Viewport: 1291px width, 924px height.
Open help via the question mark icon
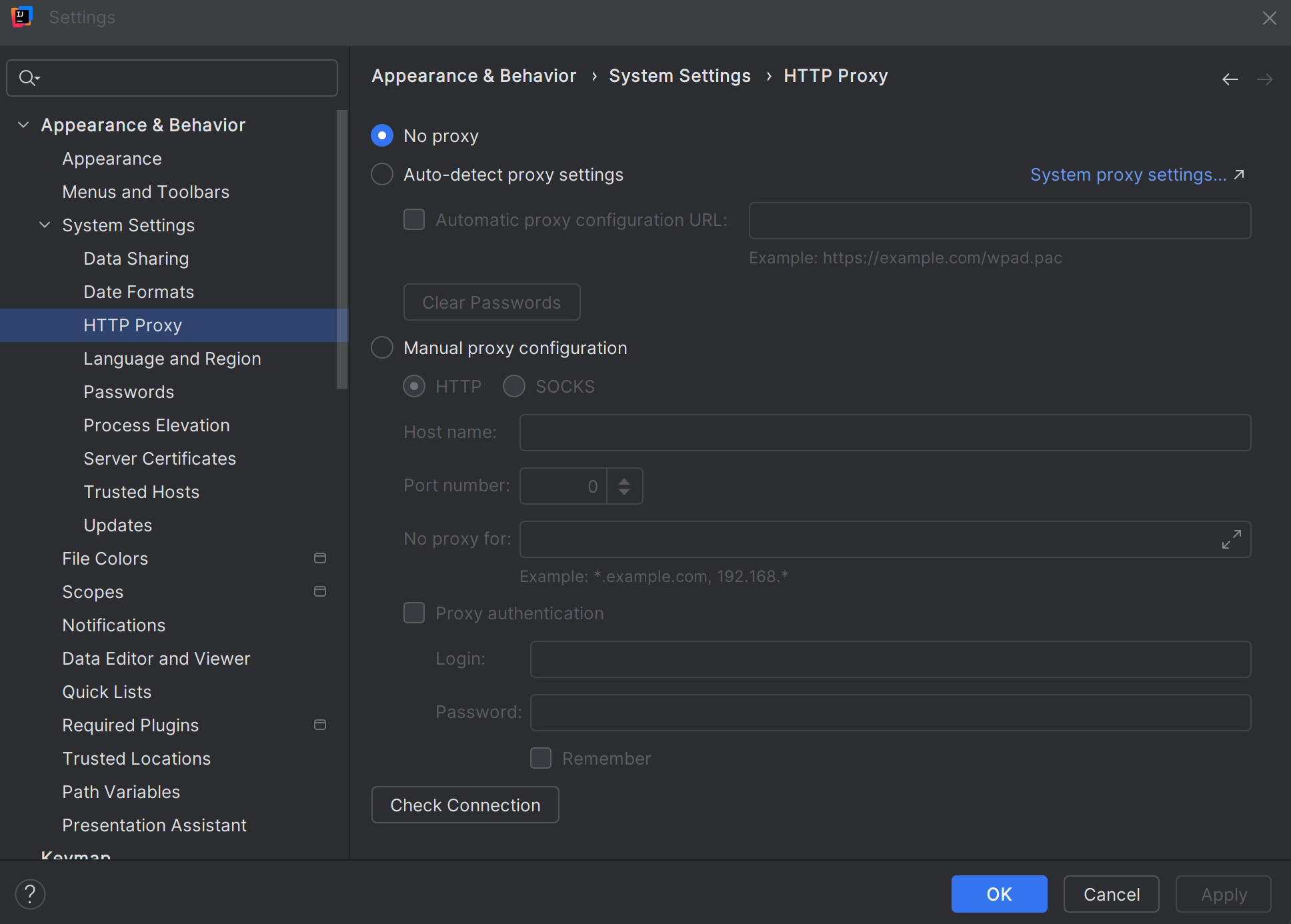tap(30, 894)
